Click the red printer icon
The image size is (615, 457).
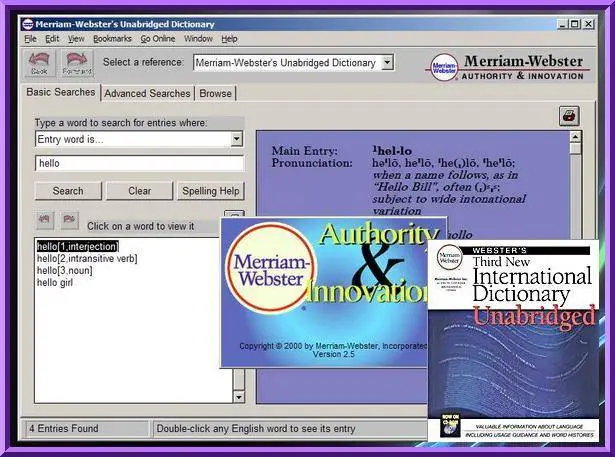(569, 116)
